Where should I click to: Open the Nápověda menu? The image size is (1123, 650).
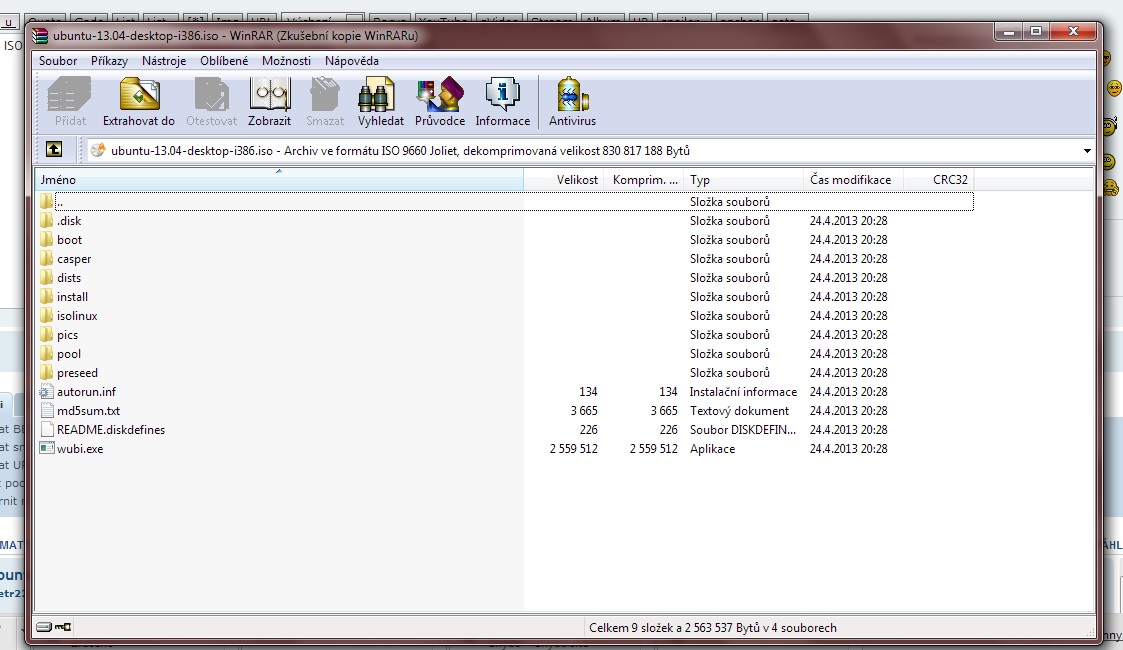click(x=352, y=61)
